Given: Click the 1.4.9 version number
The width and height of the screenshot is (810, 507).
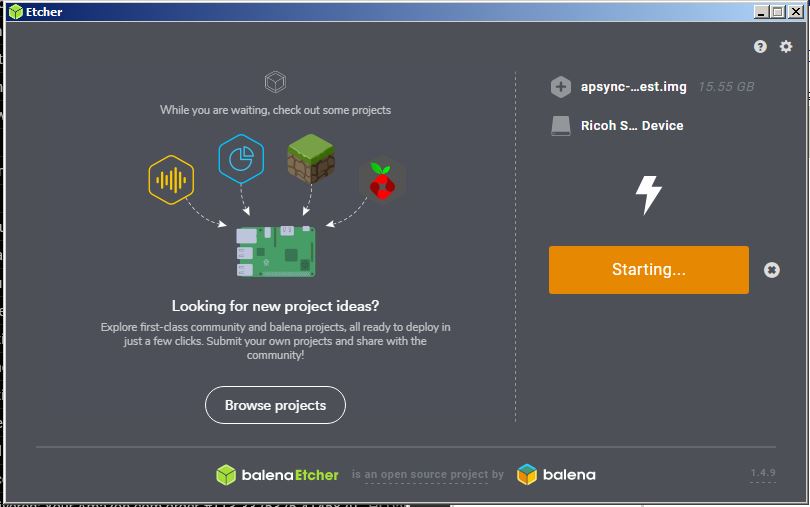Looking at the screenshot, I should point(763,472).
